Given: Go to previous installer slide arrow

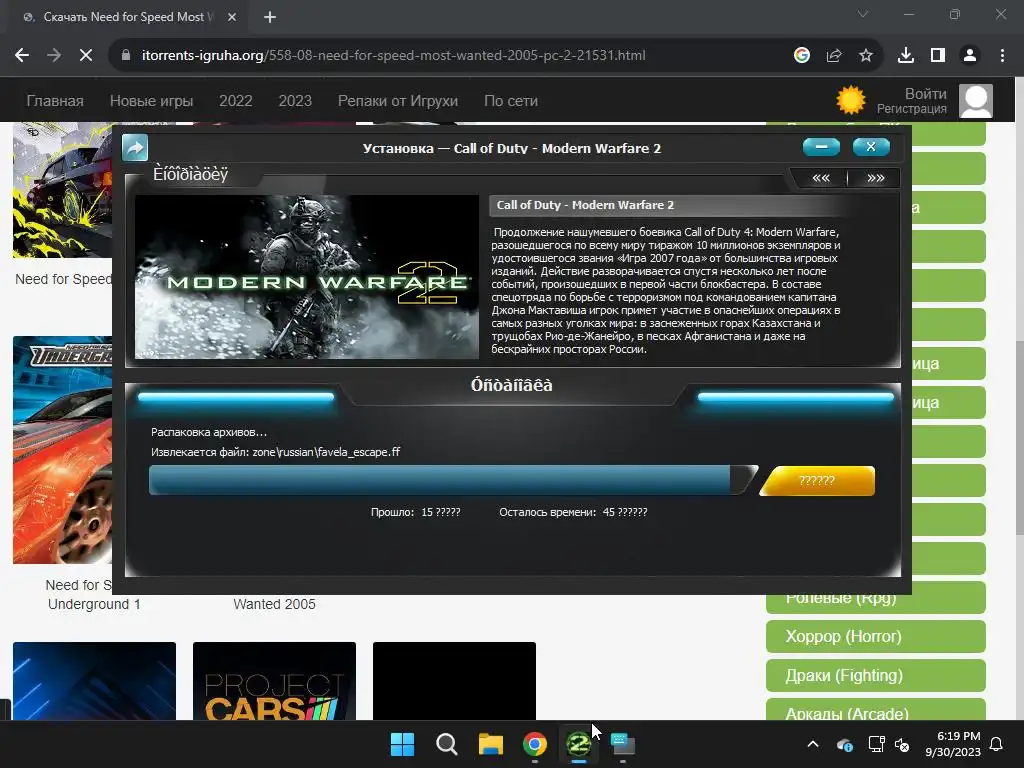Looking at the screenshot, I should point(820,178).
